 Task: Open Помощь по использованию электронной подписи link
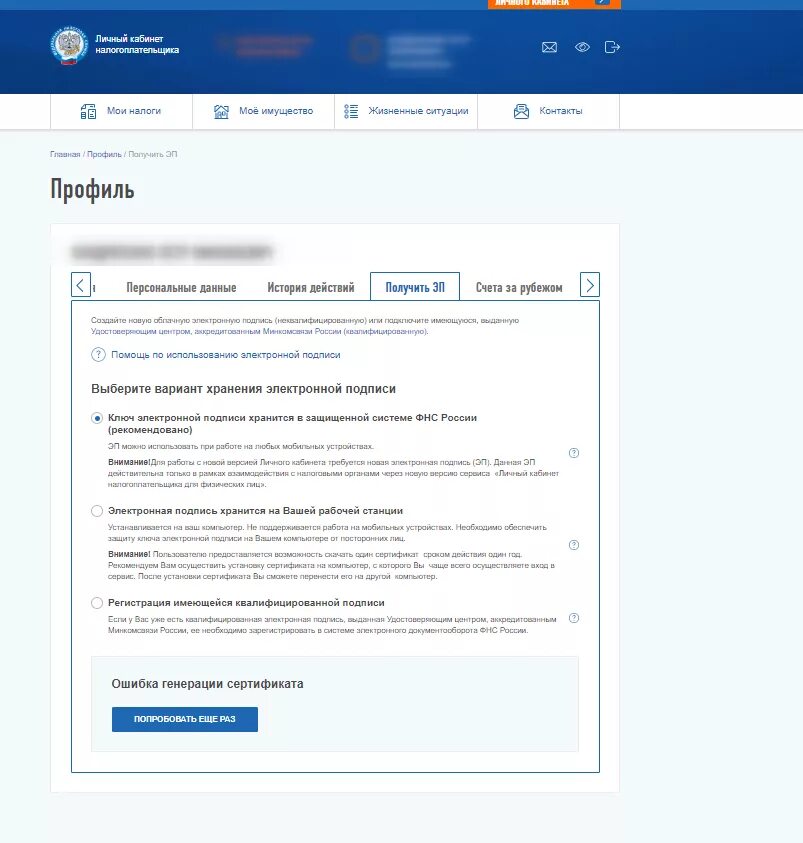click(x=226, y=355)
